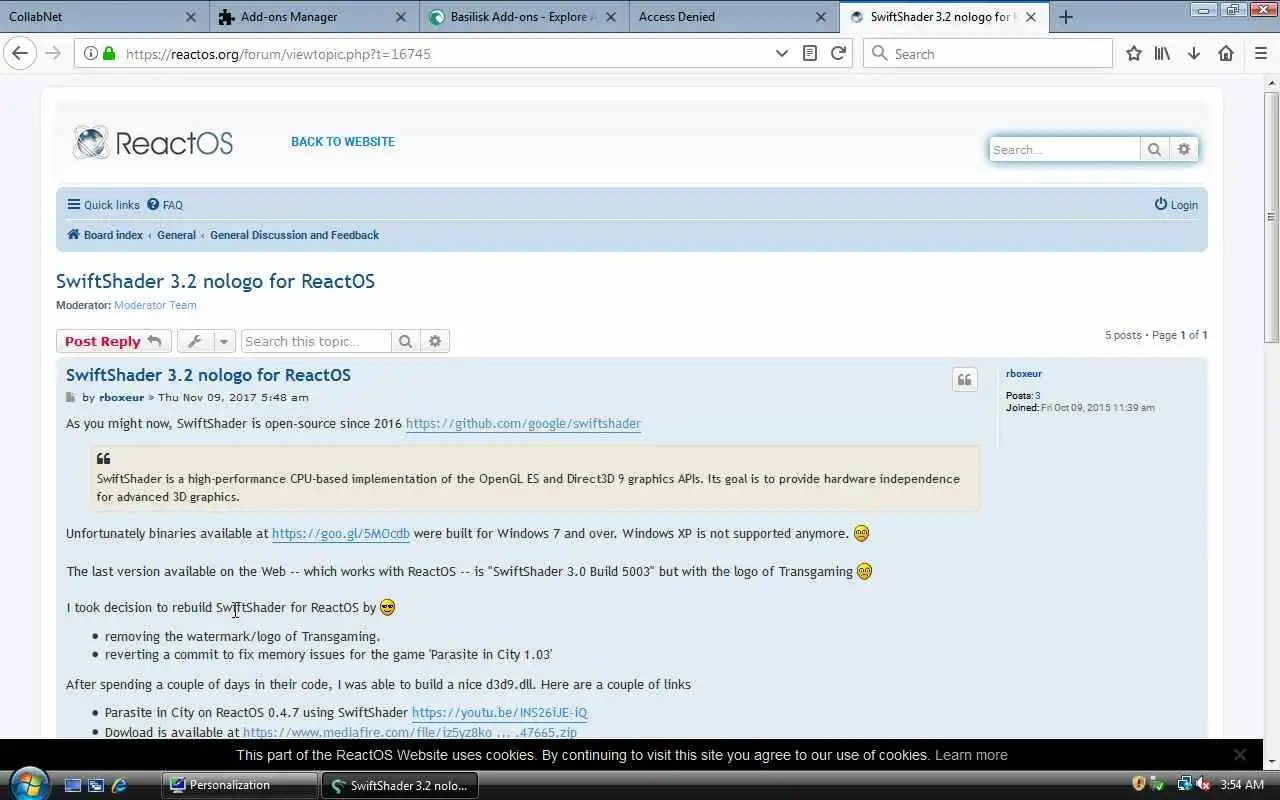
Task: Close the SwiftShader 3.2 tab
Action: pos(1031,17)
